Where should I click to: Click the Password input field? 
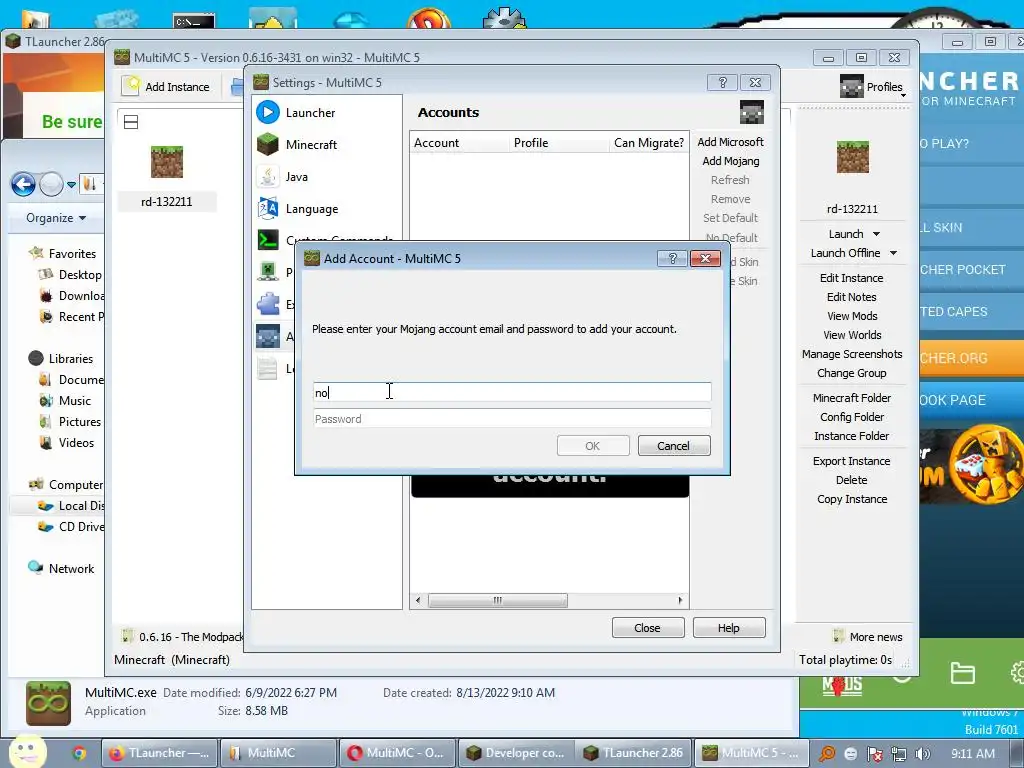[x=512, y=419]
